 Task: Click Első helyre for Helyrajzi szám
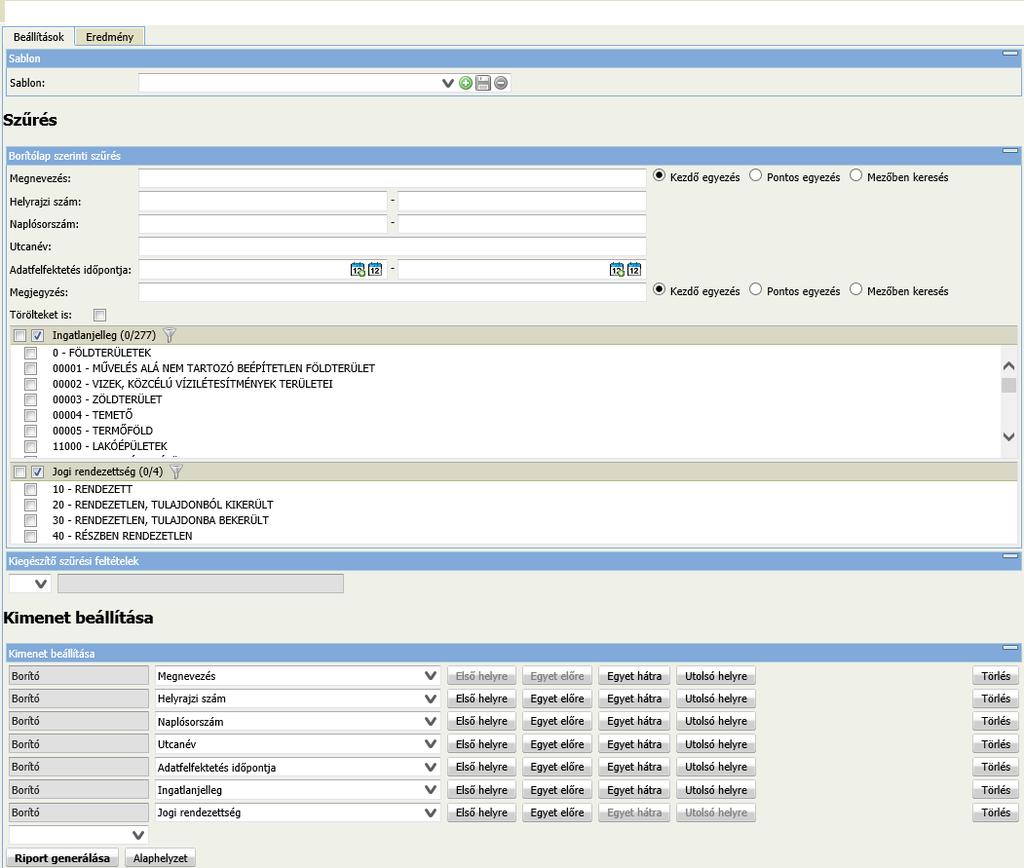(481, 699)
